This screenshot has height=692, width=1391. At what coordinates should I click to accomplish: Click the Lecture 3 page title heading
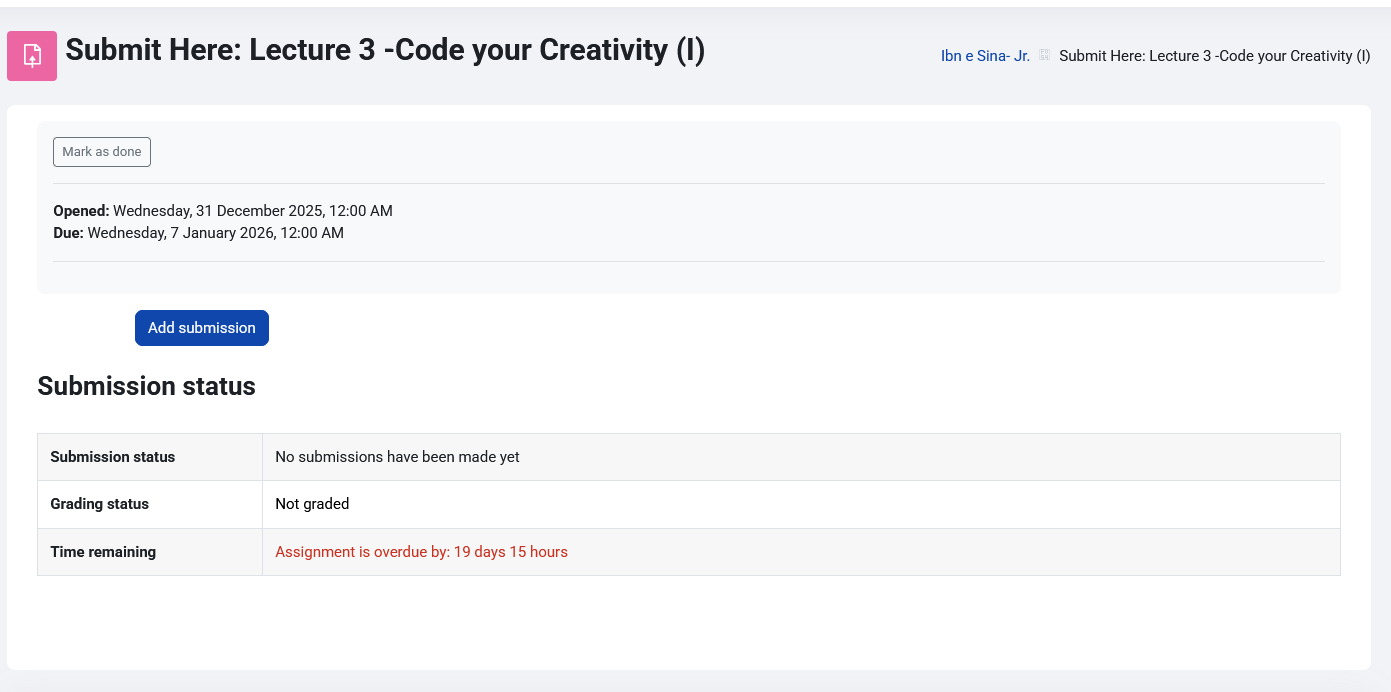(x=385, y=50)
